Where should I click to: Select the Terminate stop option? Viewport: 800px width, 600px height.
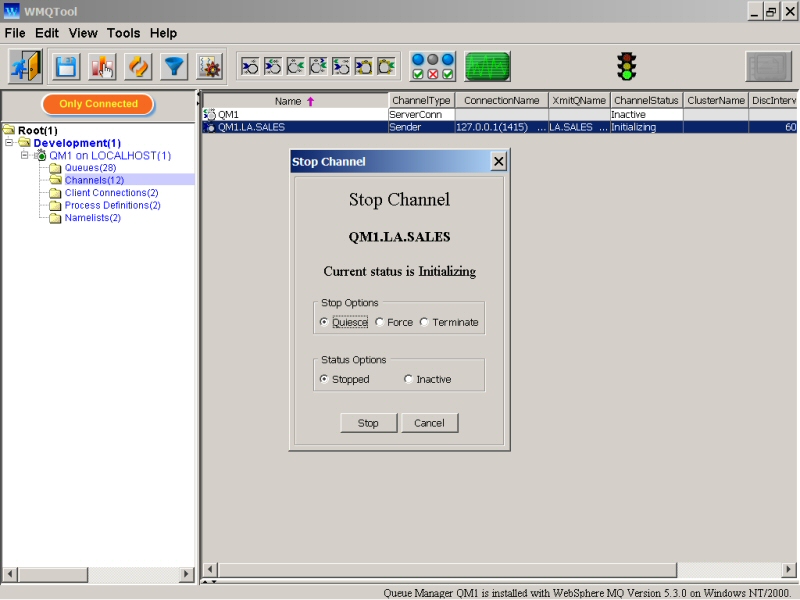424,322
